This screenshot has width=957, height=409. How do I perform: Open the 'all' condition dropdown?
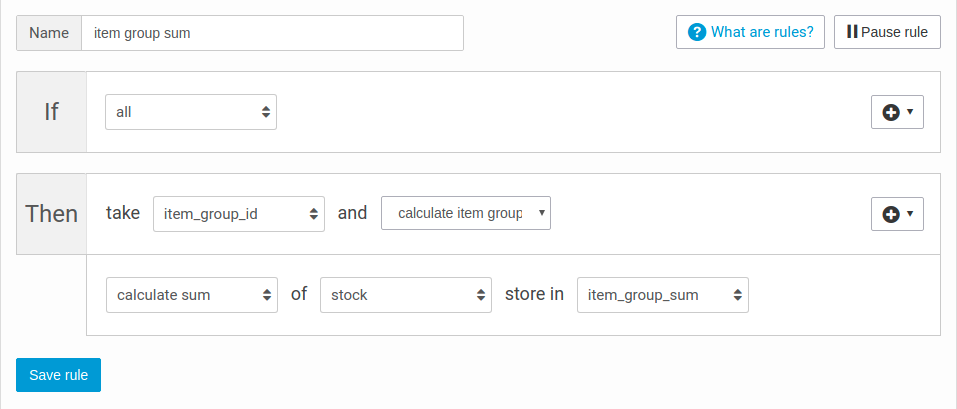pyautogui.click(x=191, y=113)
